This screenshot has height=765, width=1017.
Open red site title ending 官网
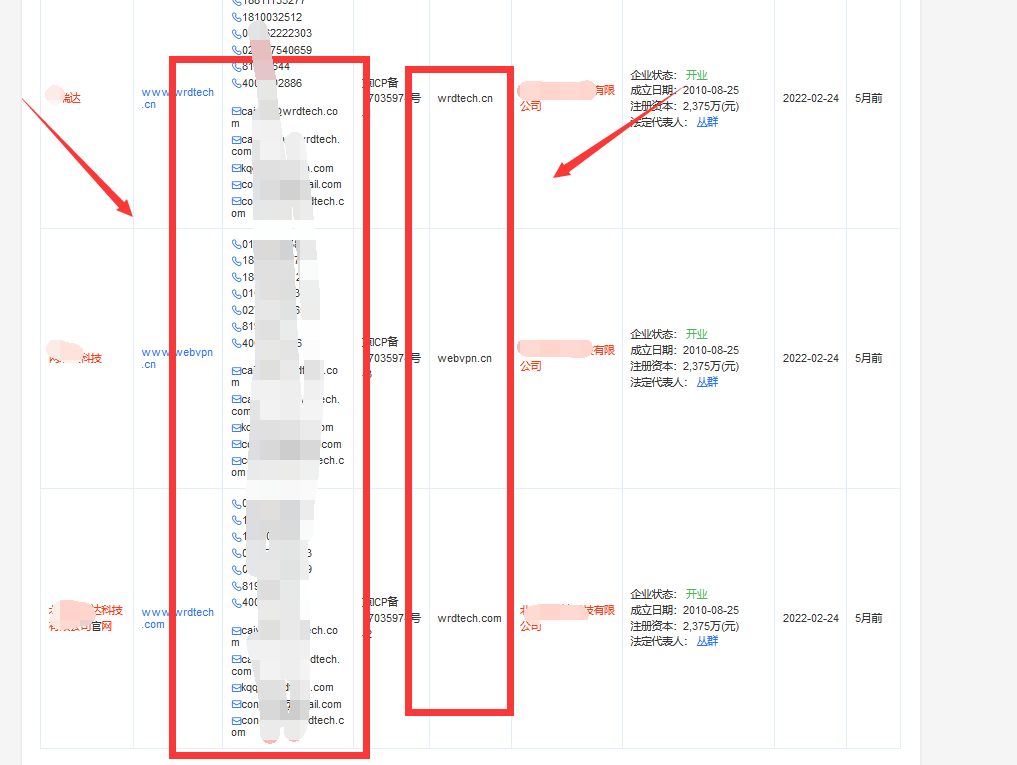[85, 618]
